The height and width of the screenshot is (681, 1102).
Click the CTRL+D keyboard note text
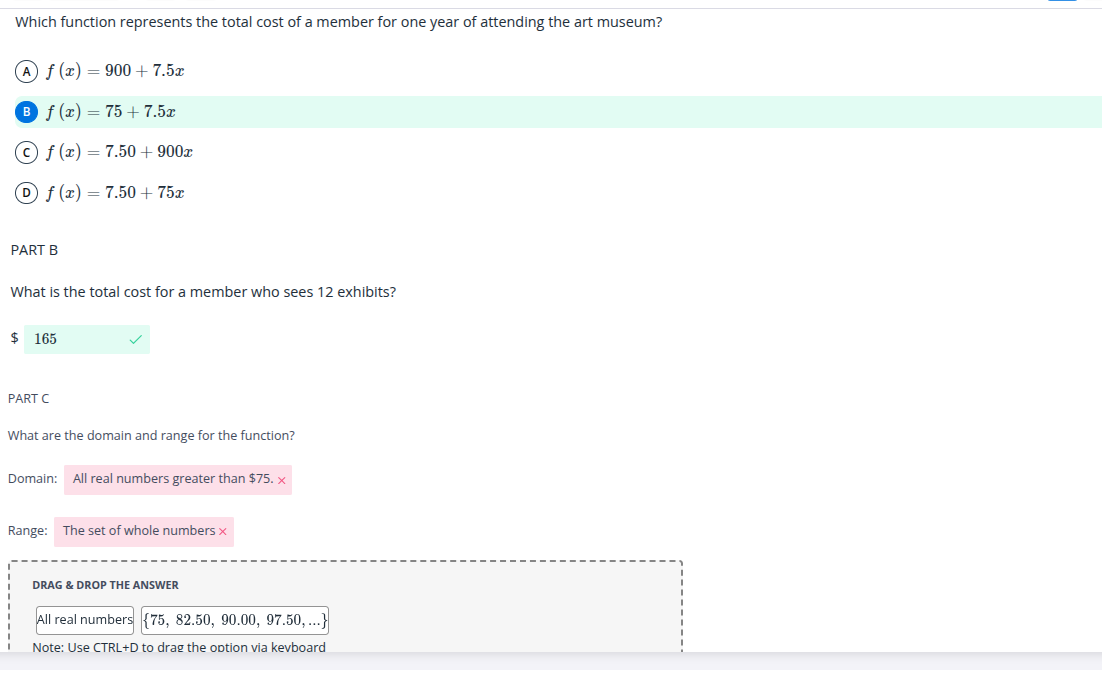click(x=179, y=647)
